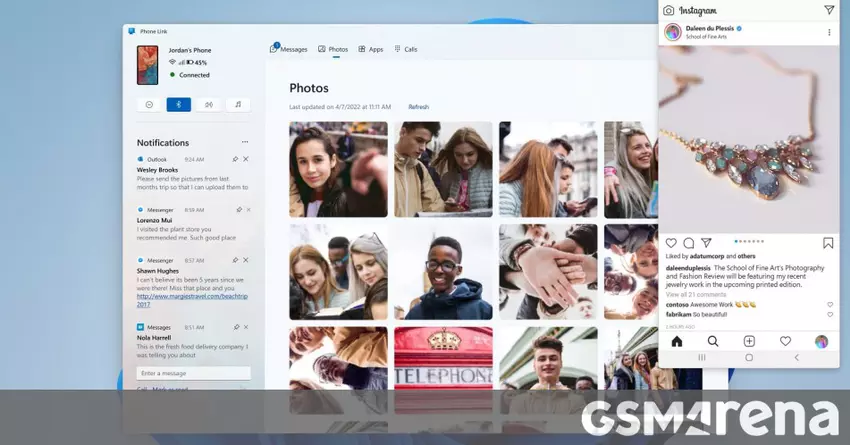Screen dimensions: 850x445
Task: Bookmark the necklace post
Action: 828,243
